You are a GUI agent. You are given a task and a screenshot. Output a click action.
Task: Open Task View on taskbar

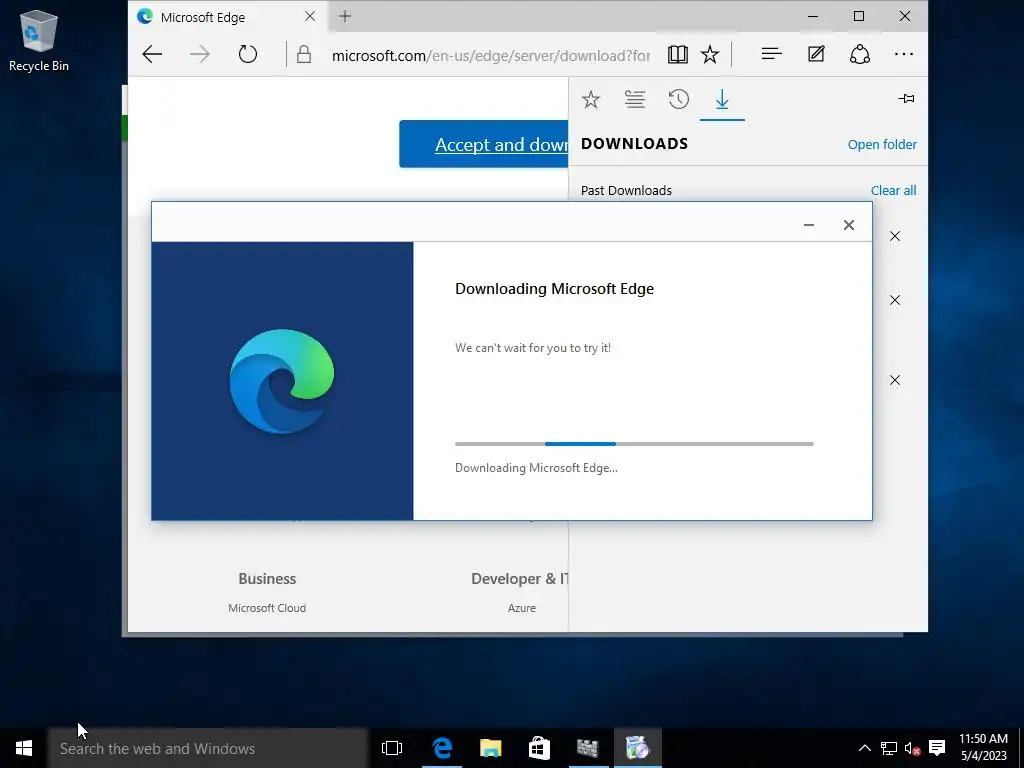[x=392, y=748]
